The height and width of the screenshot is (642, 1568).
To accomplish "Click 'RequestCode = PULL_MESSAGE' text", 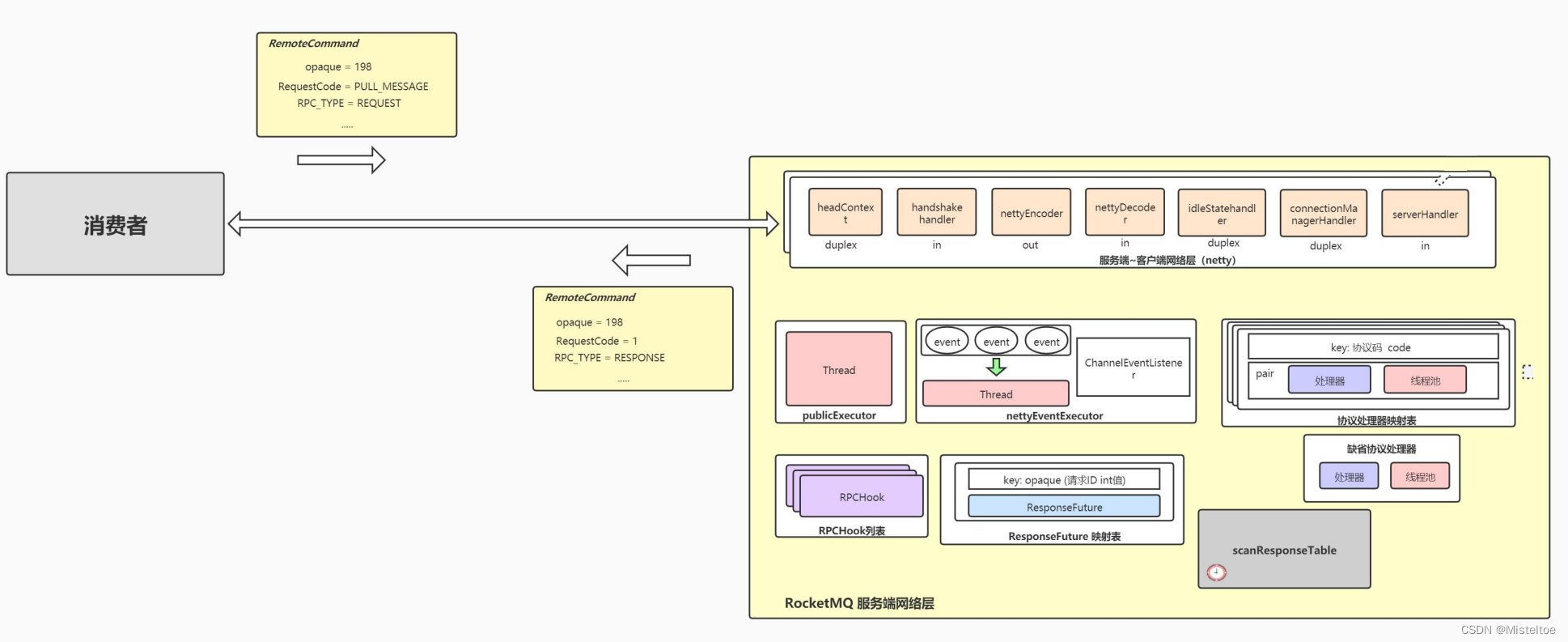I will pyautogui.click(x=354, y=86).
